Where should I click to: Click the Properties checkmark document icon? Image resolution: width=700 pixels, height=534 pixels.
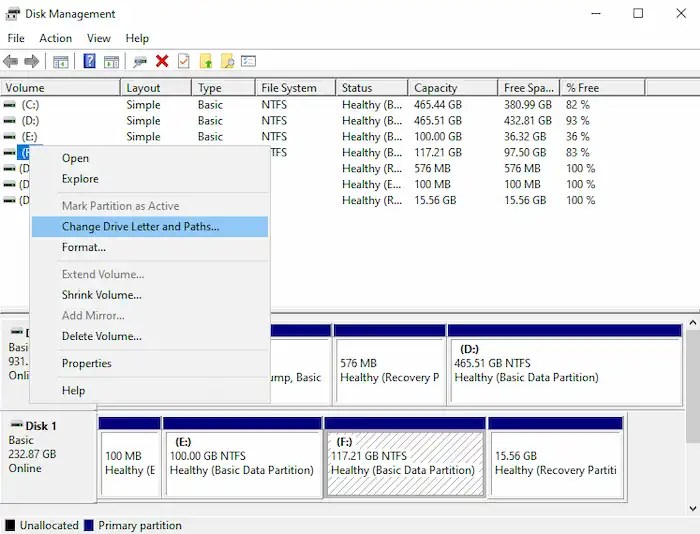click(x=183, y=61)
